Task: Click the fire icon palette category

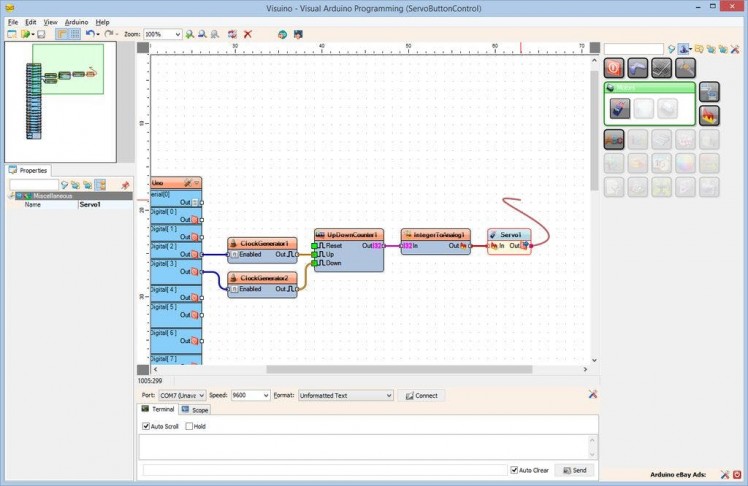Action: 709,115
